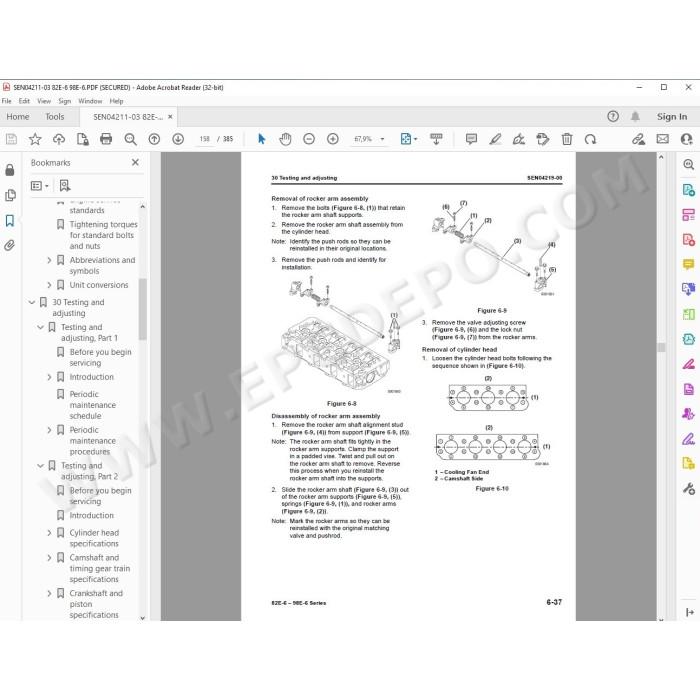
Task: Rotate the page with the rotate icon
Action: pos(590,139)
